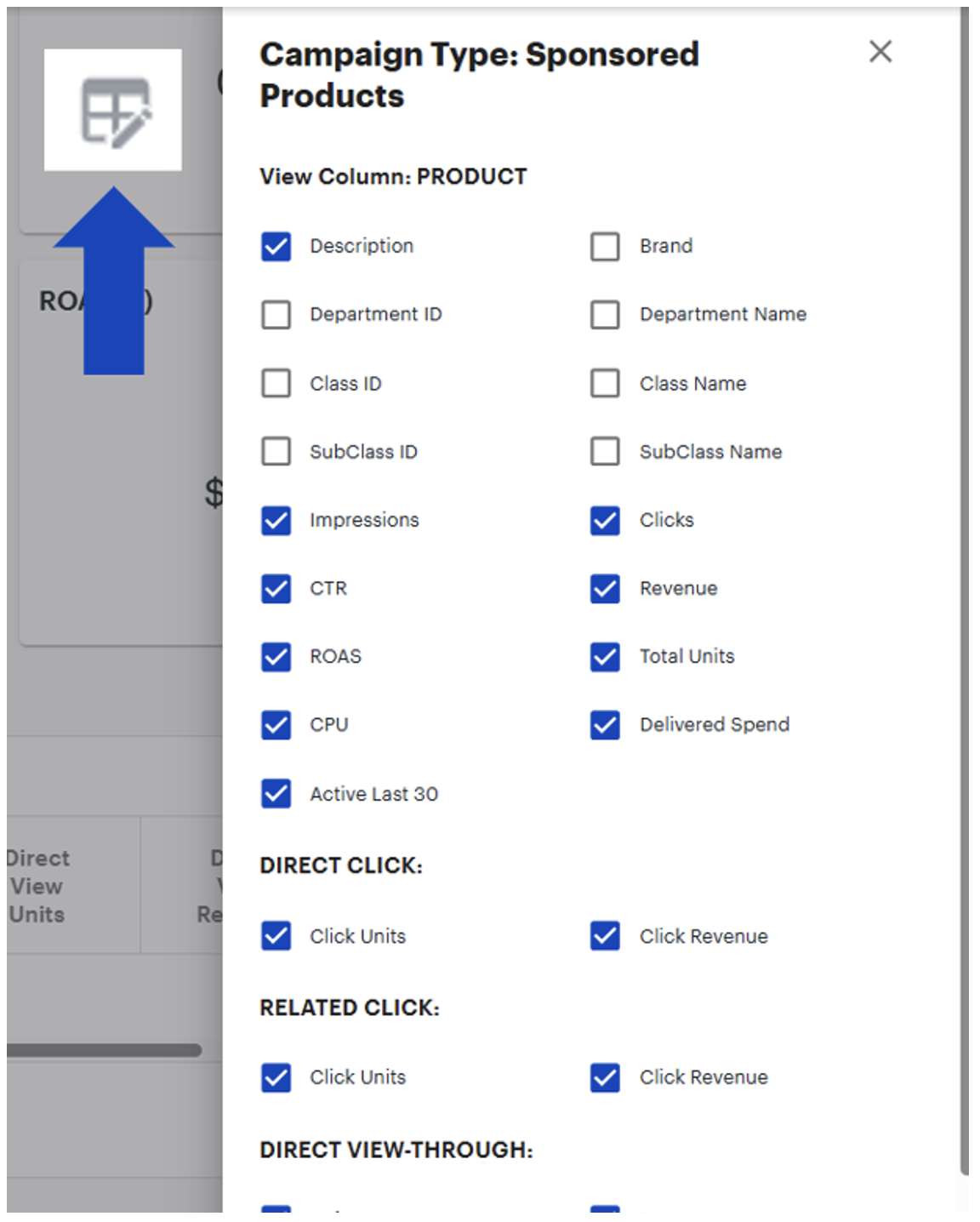Uncheck the ROAS checkbox
The height and width of the screenshot is (1222, 980).
pos(276,657)
